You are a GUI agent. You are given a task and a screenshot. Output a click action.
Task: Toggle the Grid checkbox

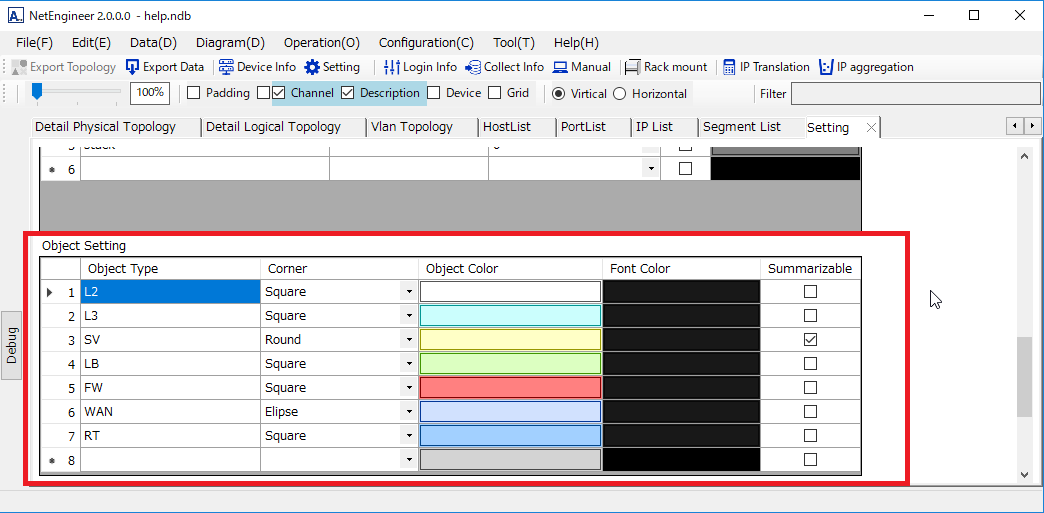(x=494, y=93)
